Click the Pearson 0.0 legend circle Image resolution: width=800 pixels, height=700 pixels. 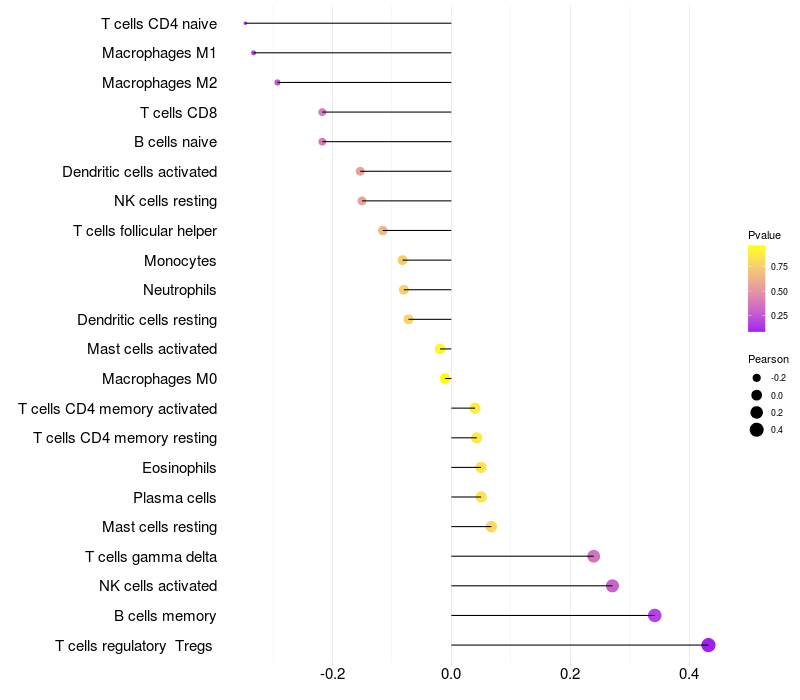pyautogui.click(x=757, y=395)
